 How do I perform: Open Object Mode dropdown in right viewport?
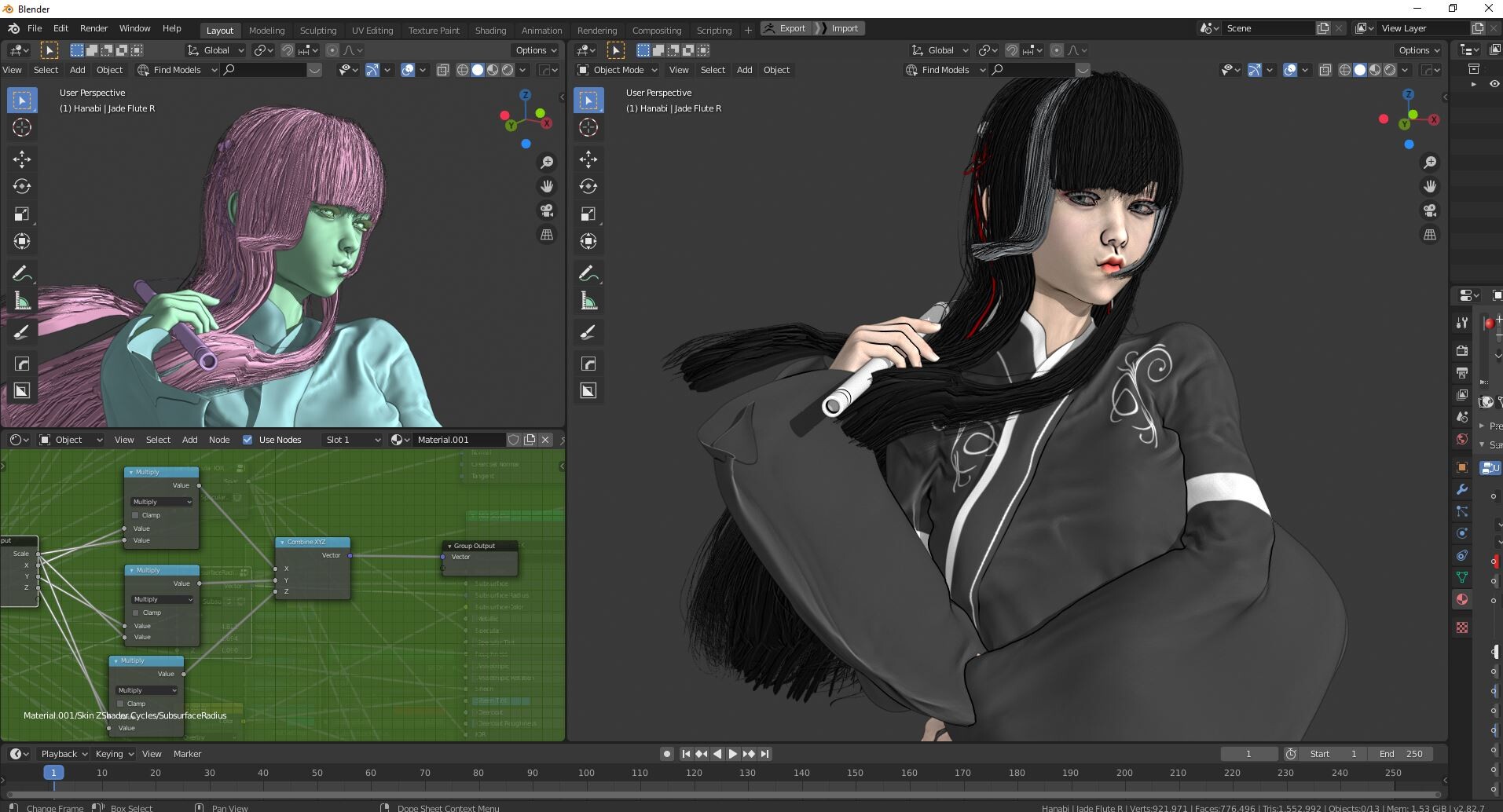[618, 70]
